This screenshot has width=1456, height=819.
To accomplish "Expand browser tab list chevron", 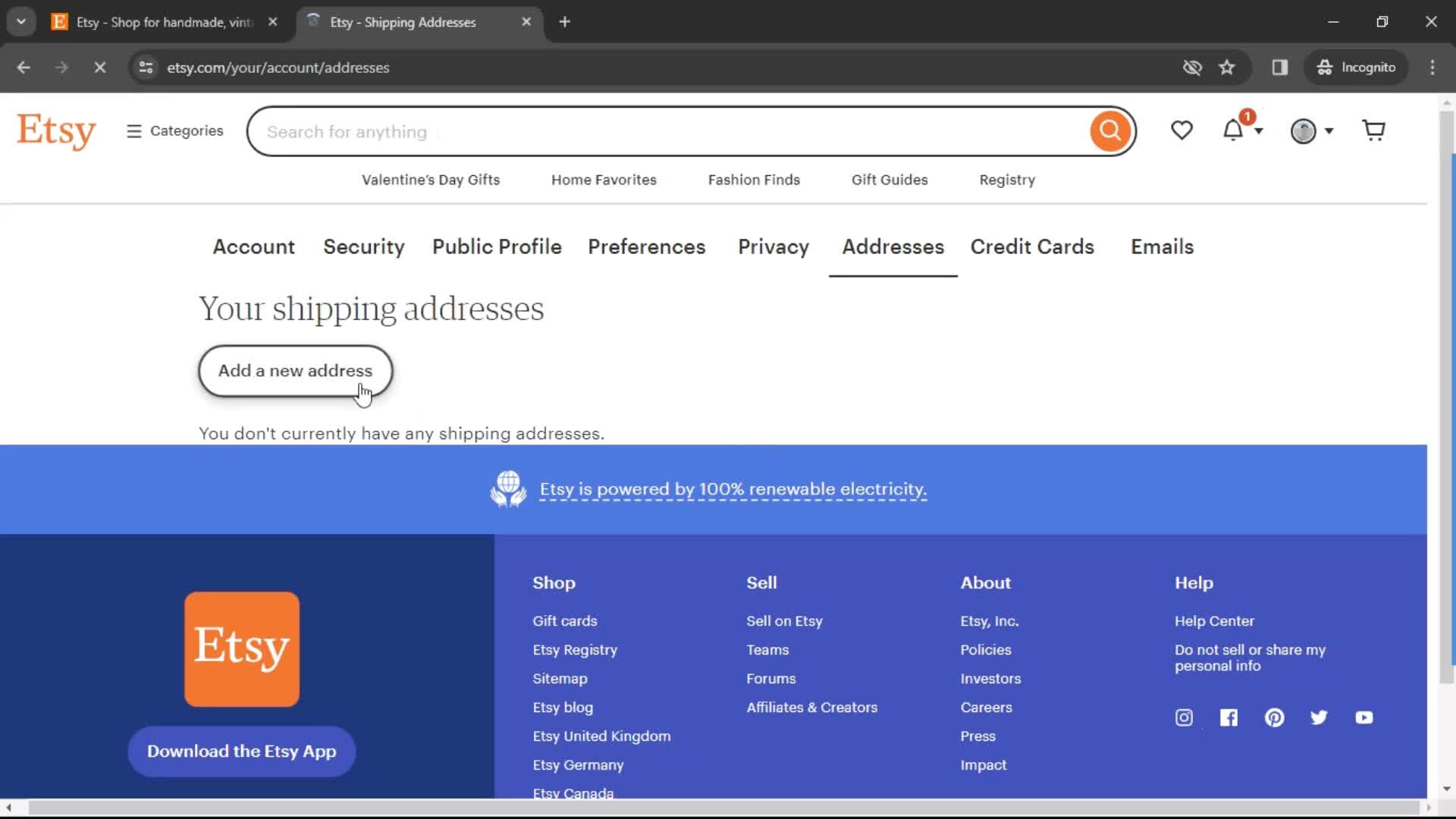I will coord(20,22).
